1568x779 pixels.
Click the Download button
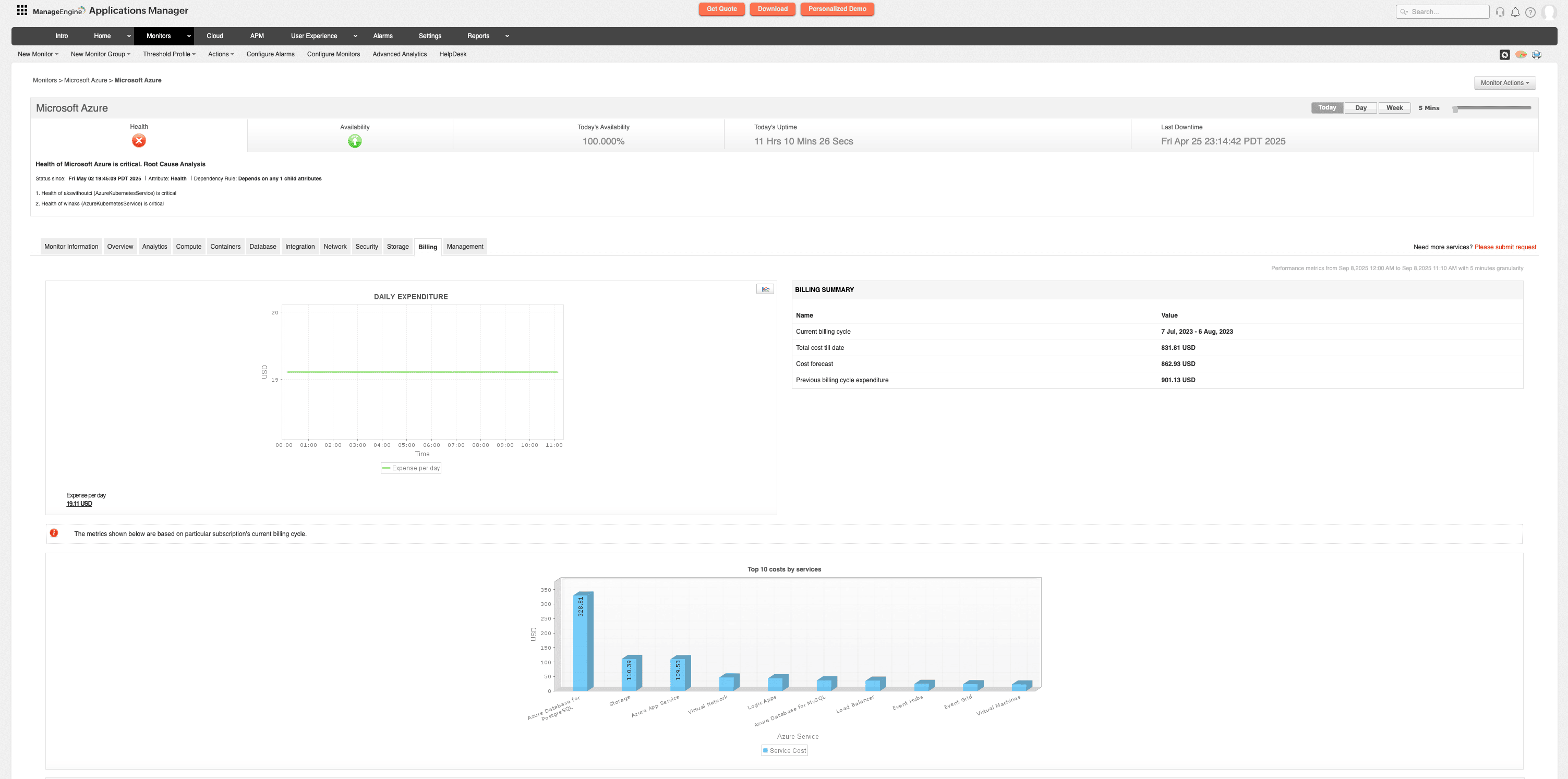772,9
